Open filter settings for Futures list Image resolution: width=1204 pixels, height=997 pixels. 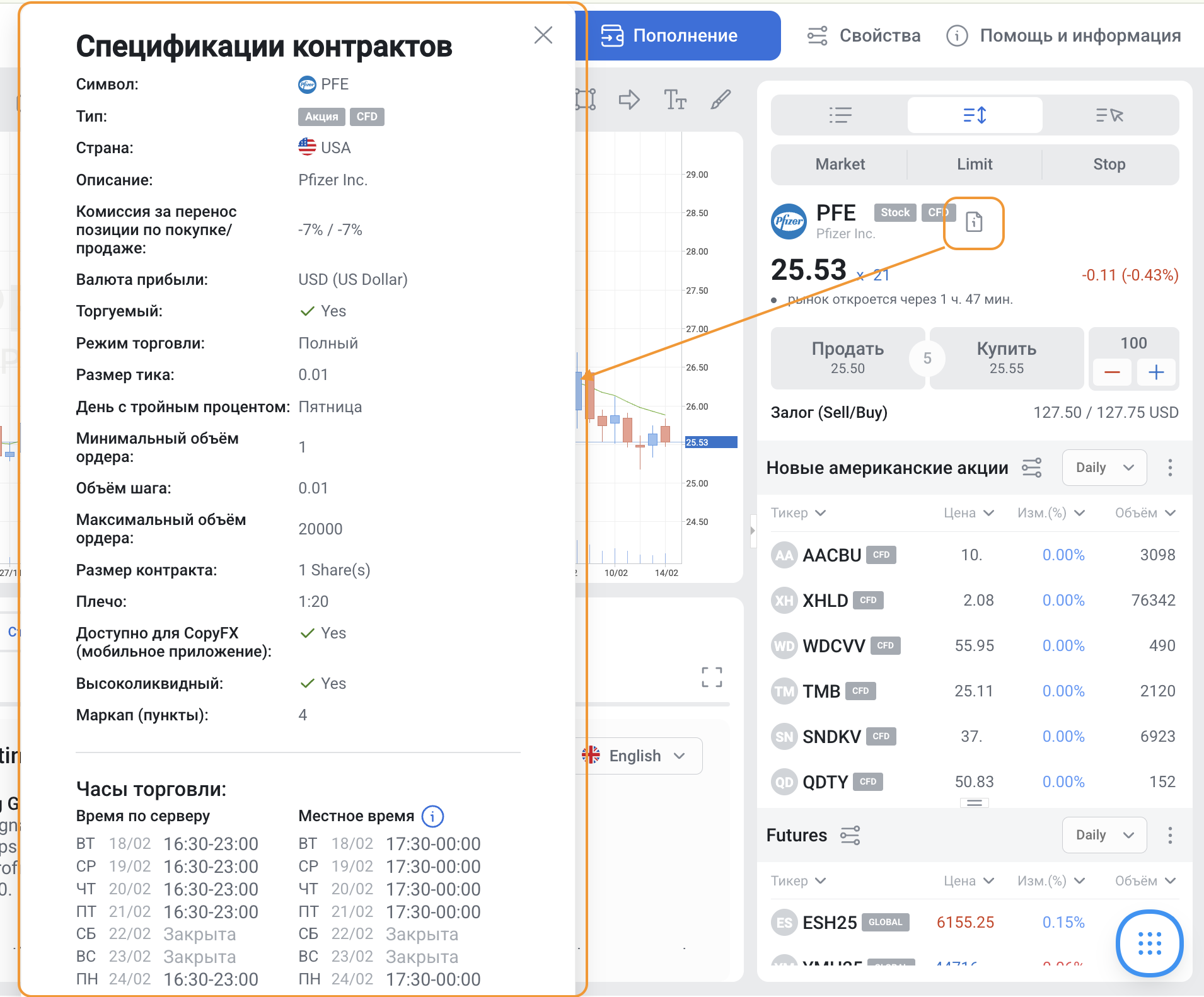click(850, 836)
